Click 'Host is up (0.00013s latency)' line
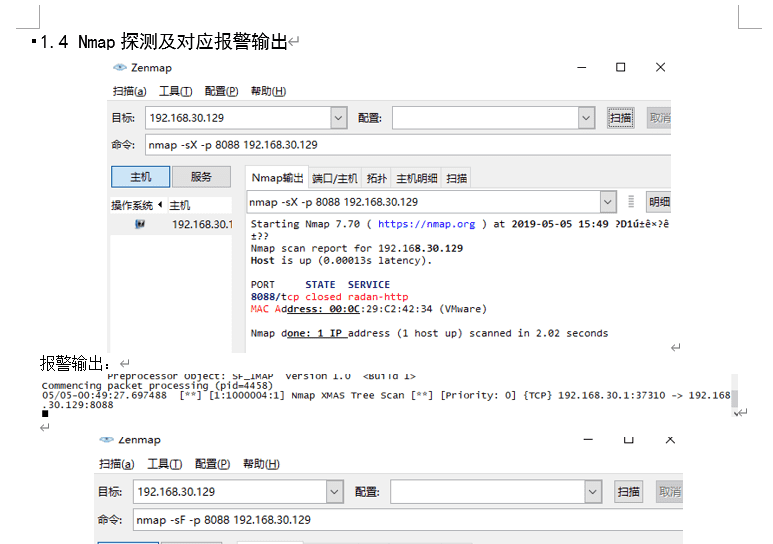773x544 pixels. (341, 260)
